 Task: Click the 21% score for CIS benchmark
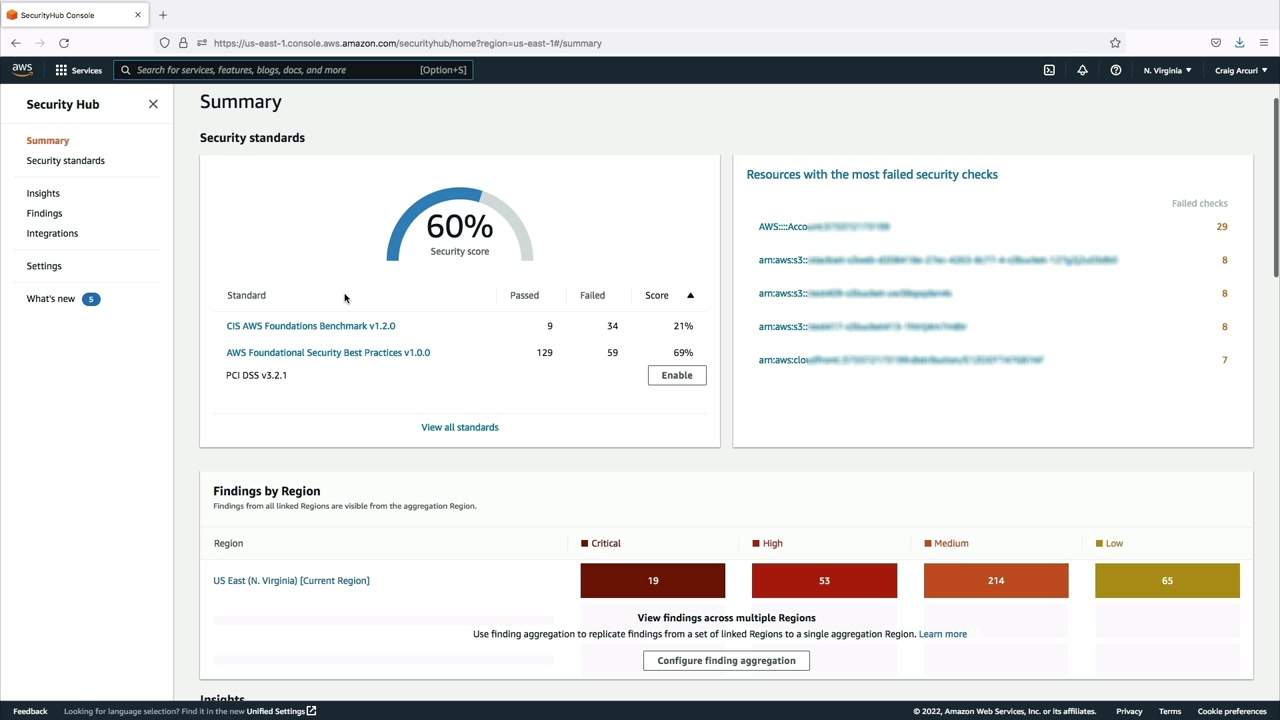[x=683, y=326]
